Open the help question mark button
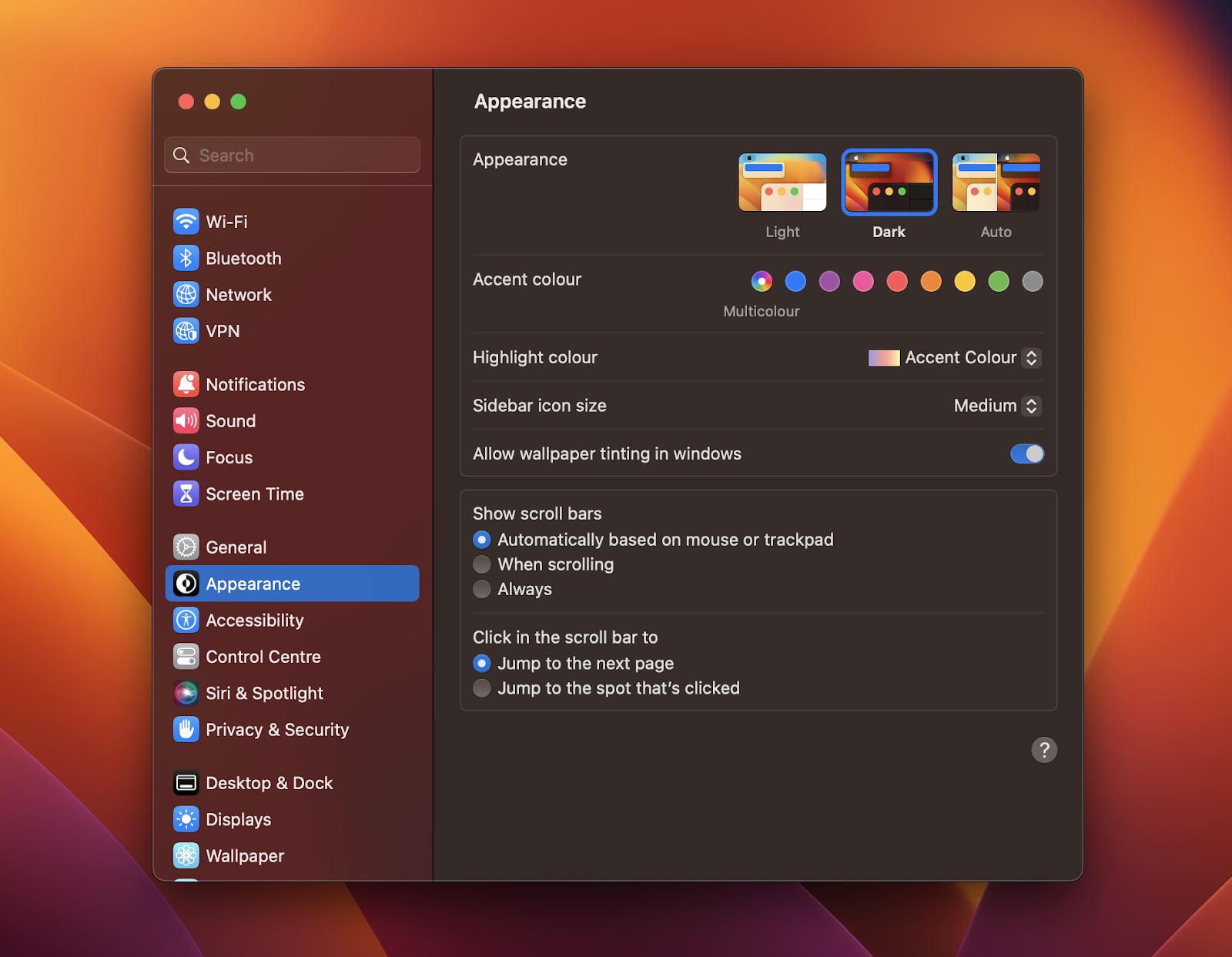 [x=1044, y=750]
